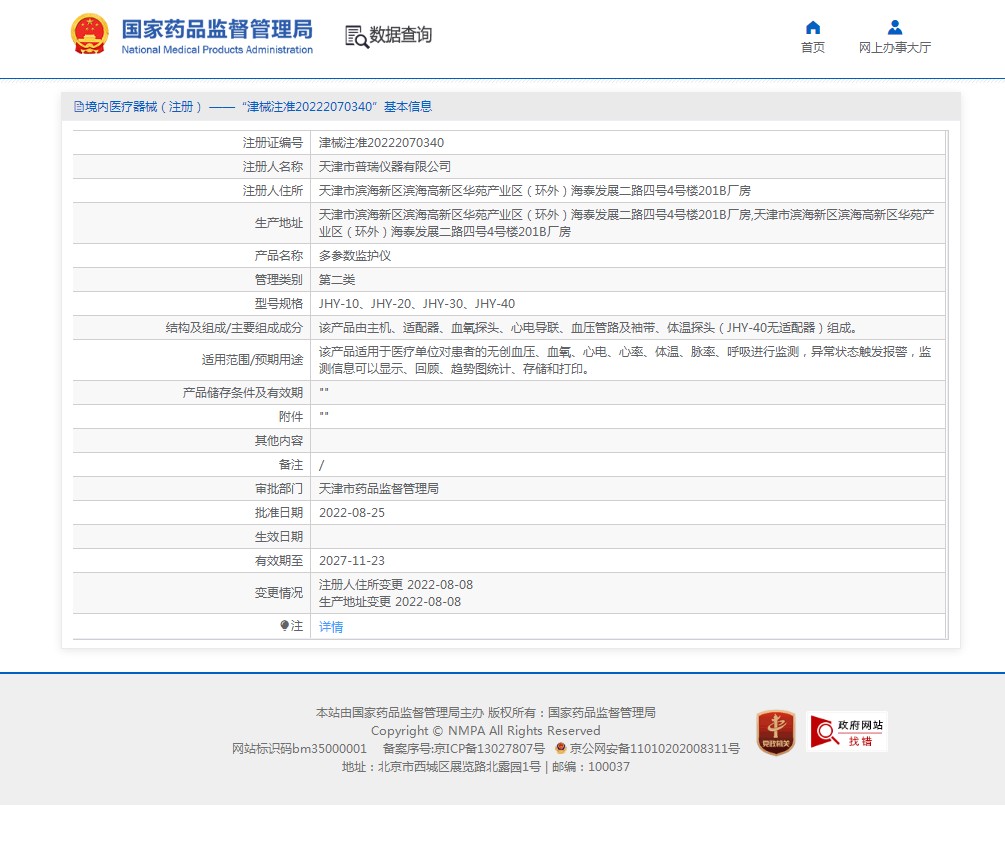Click the 党政机关 red badge icon

[776, 732]
